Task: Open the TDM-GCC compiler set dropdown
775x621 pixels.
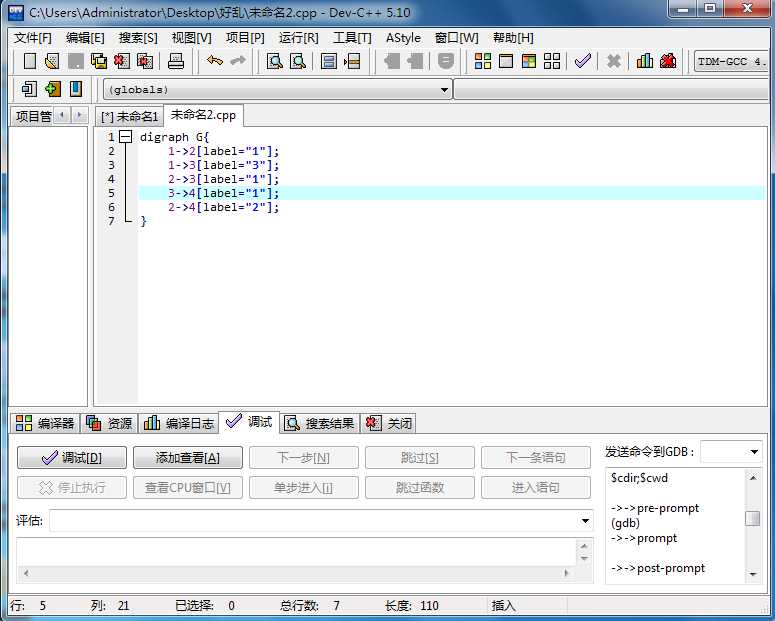Action: point(732,62)
